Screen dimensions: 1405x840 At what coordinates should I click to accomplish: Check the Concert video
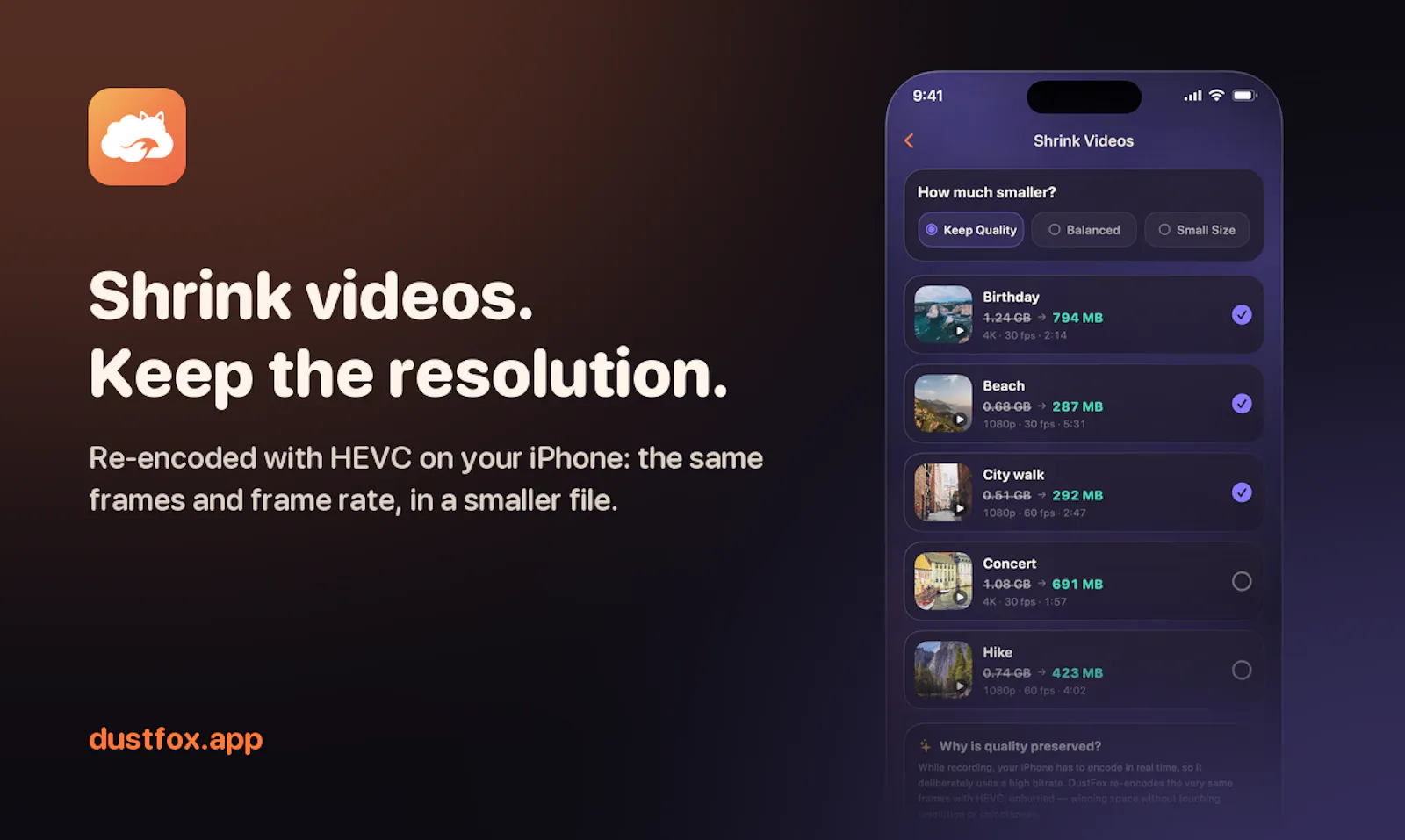click(1242, 581)
